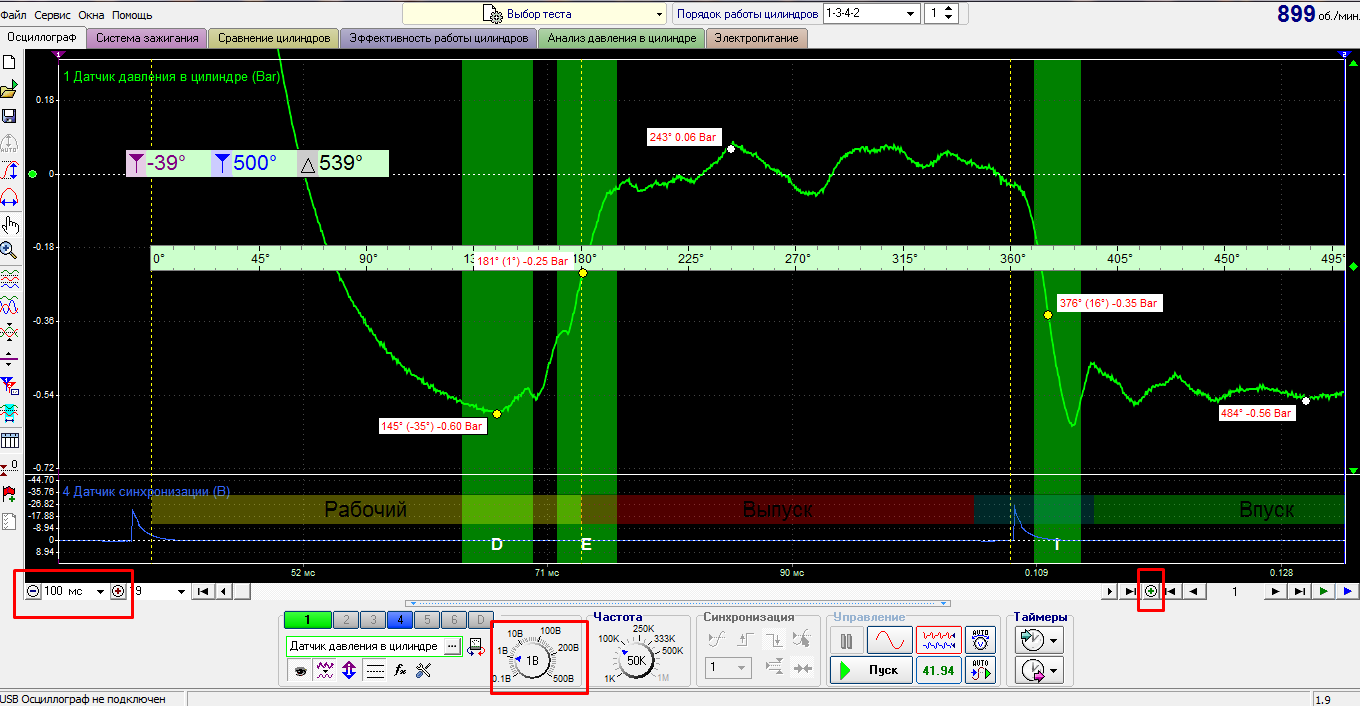This screenshot has height=706, width=1360.
Task: Click the overlapping sine waves icon
Action: 9,305
